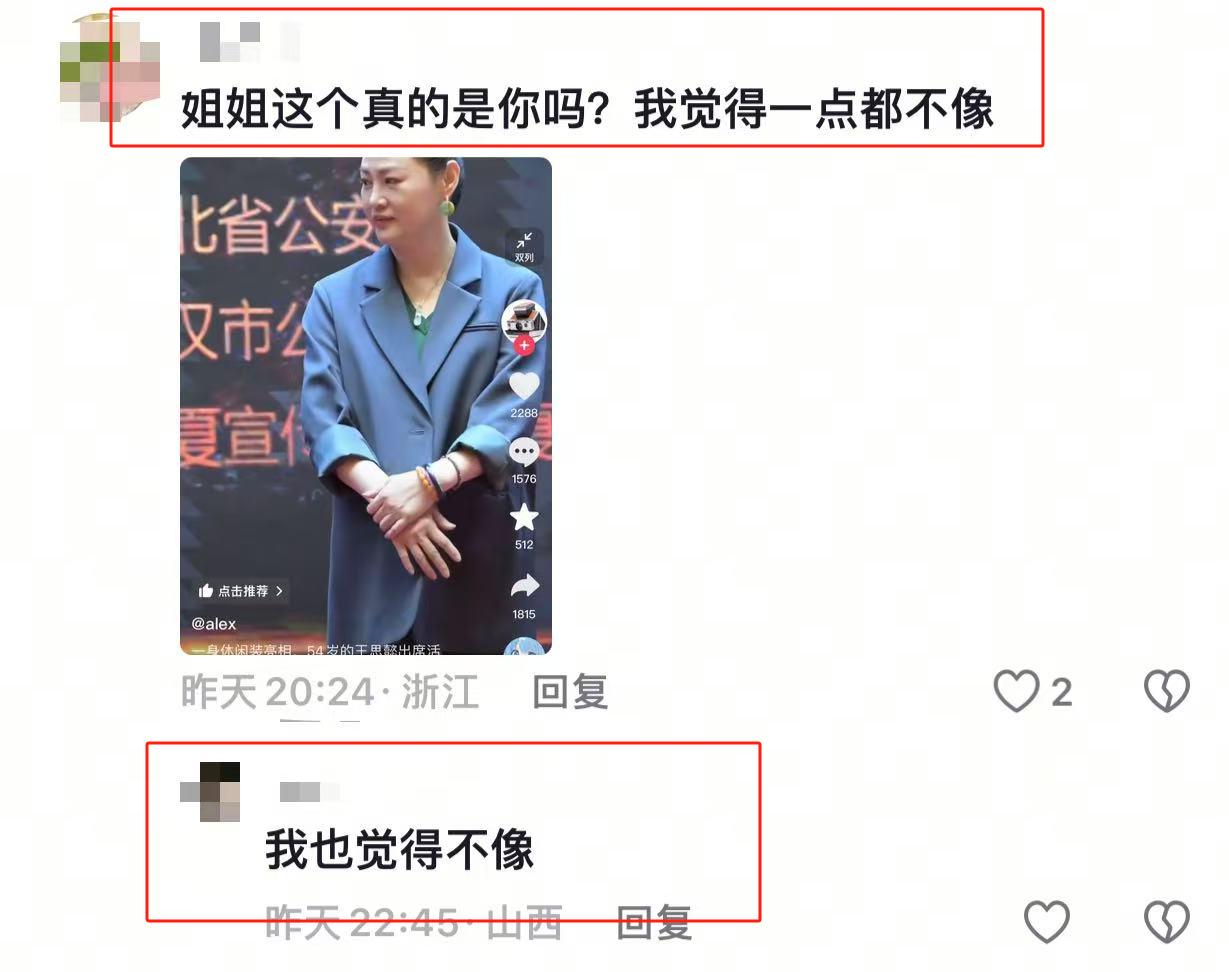1229x972 pixels.
Task: Select reply text 我也觉得不像
Action: point(400,851)
